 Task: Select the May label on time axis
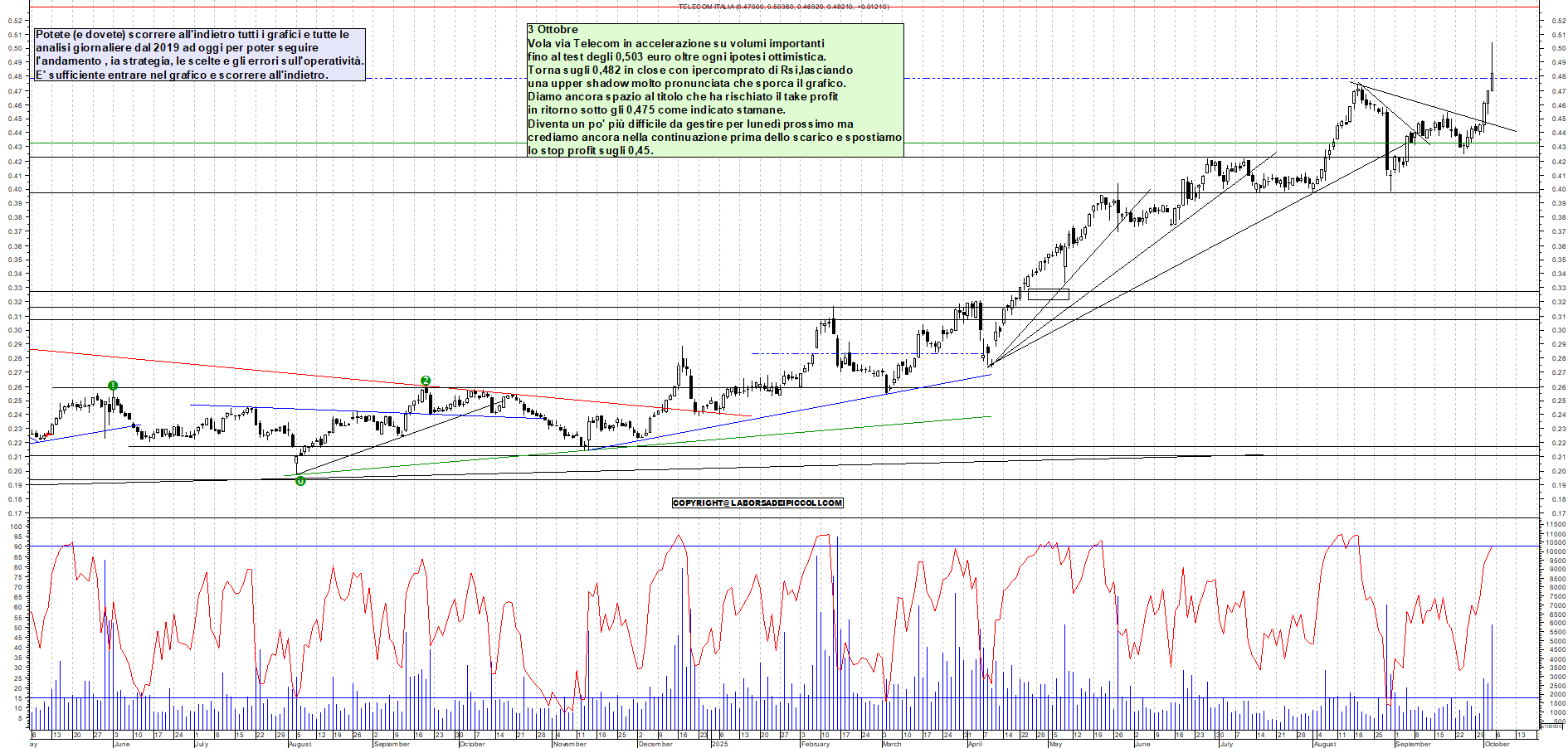(1054, 744)
